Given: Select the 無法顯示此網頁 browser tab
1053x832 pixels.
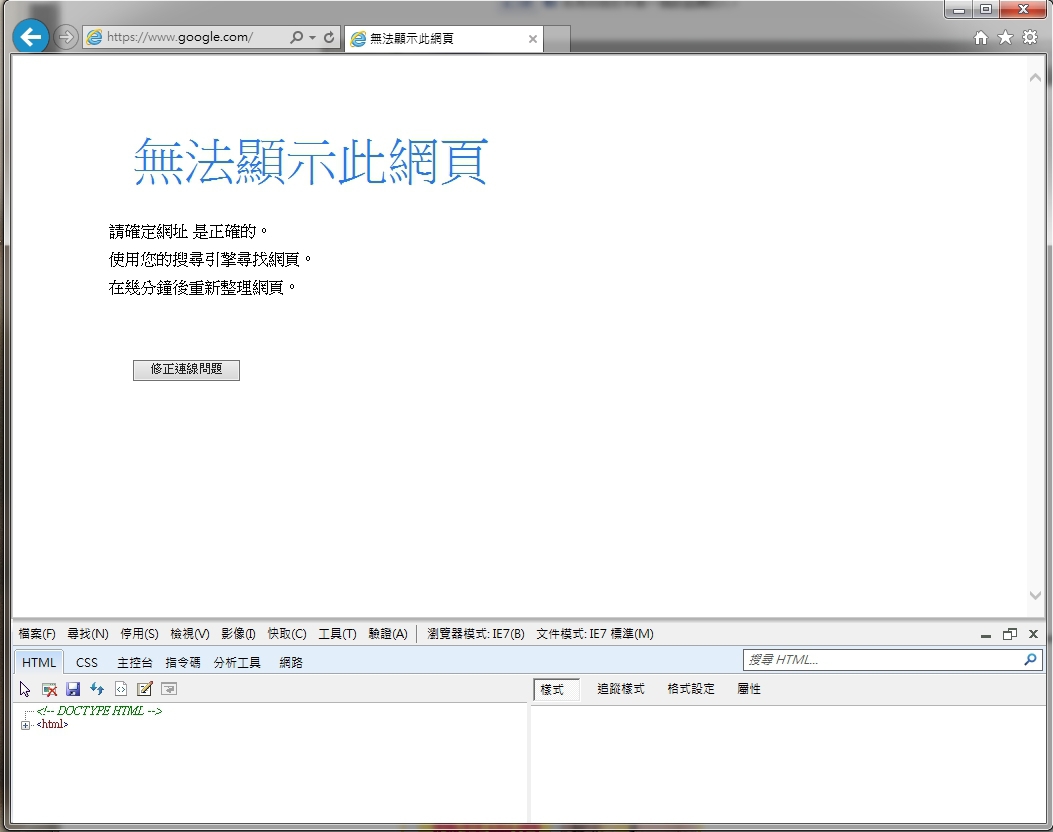Looking at the screenshot, I should coord(443,39).
